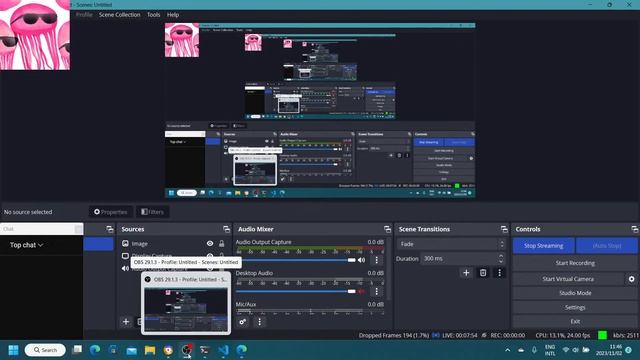The width and height of the screenshot is (640, 360).
Task: Open OBS Settings from Controls
Action: [x=575, y=307]
